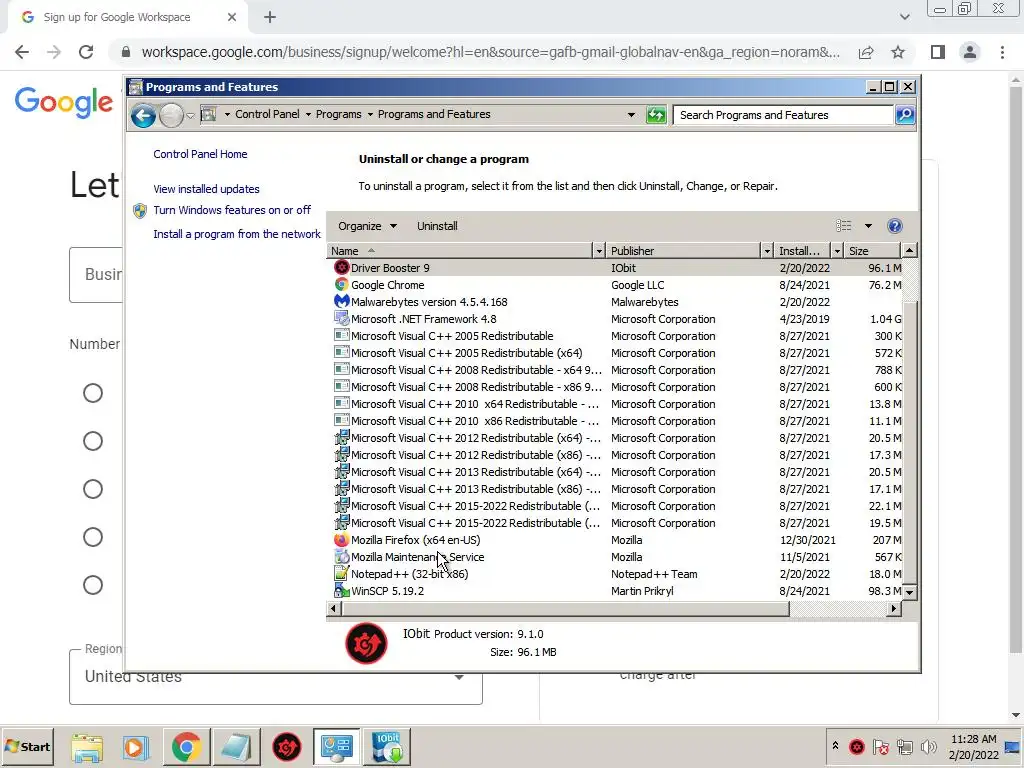Open Chrome's three-dot menu
Screen dimensions: 1024x768
tap(1002, 52)
